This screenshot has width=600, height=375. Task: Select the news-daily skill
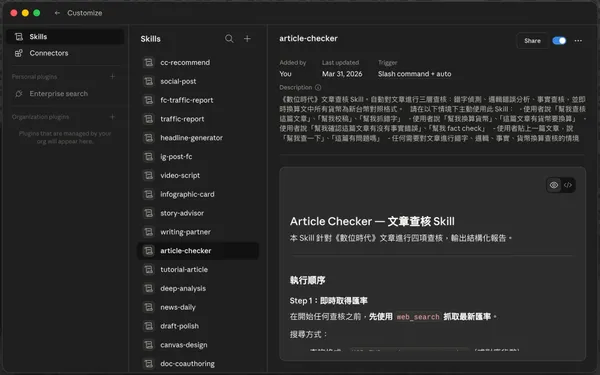click(198, 307)
